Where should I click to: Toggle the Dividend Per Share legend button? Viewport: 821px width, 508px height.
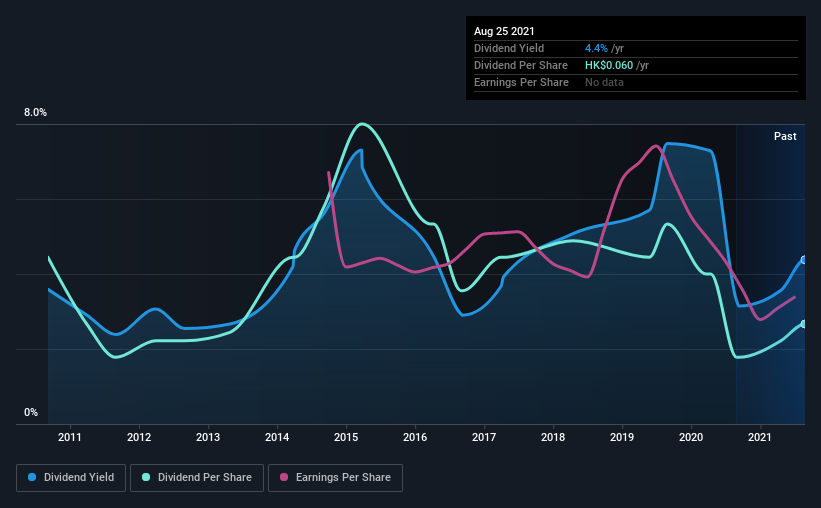coord(197,478)
